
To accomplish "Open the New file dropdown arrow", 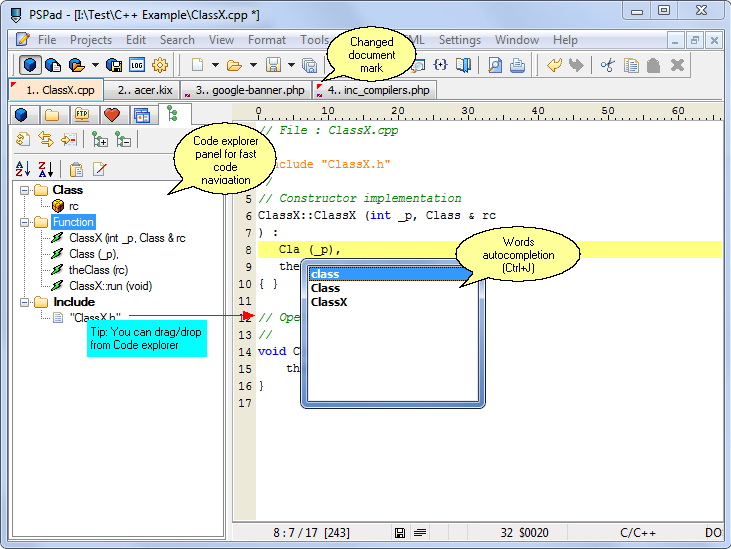I will [x=216, y=66].
